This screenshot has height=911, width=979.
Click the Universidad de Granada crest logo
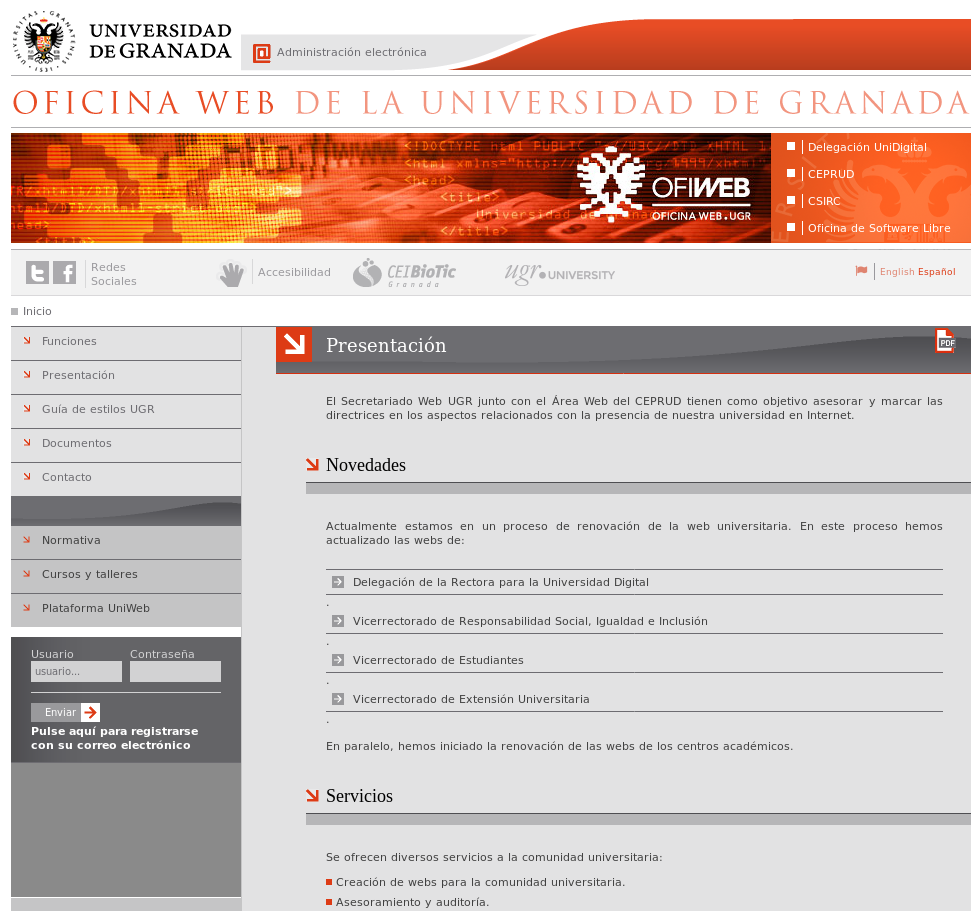point(44,41)
